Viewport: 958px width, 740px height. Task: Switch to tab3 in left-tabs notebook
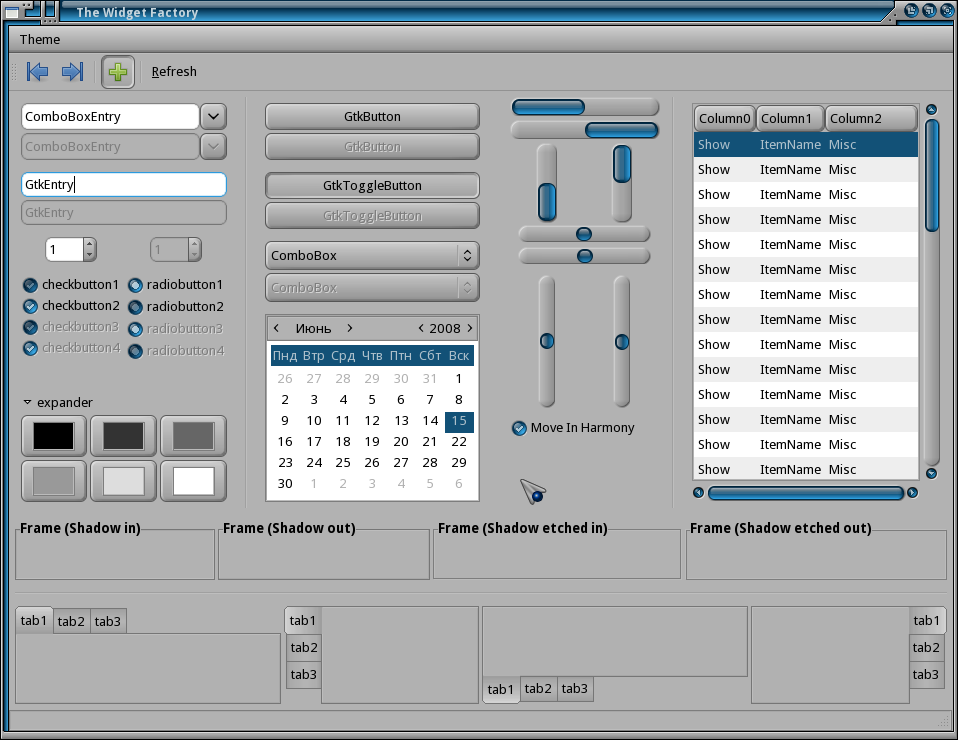point(304,675)
